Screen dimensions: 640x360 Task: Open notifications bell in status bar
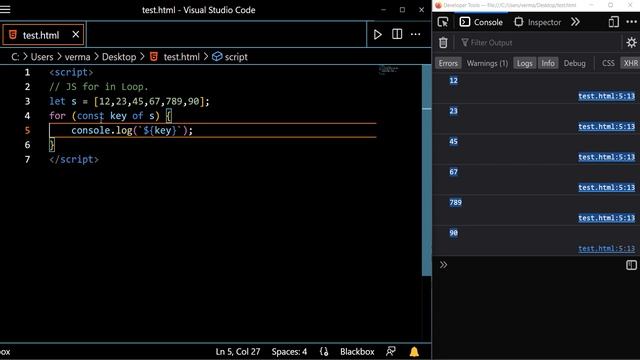[414, 351]
